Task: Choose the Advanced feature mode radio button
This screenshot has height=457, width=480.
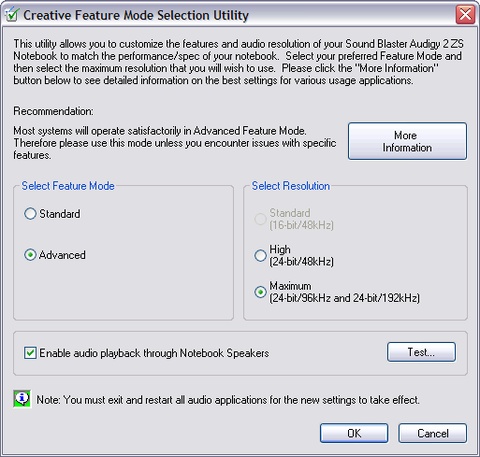Action: pos(30,255)
